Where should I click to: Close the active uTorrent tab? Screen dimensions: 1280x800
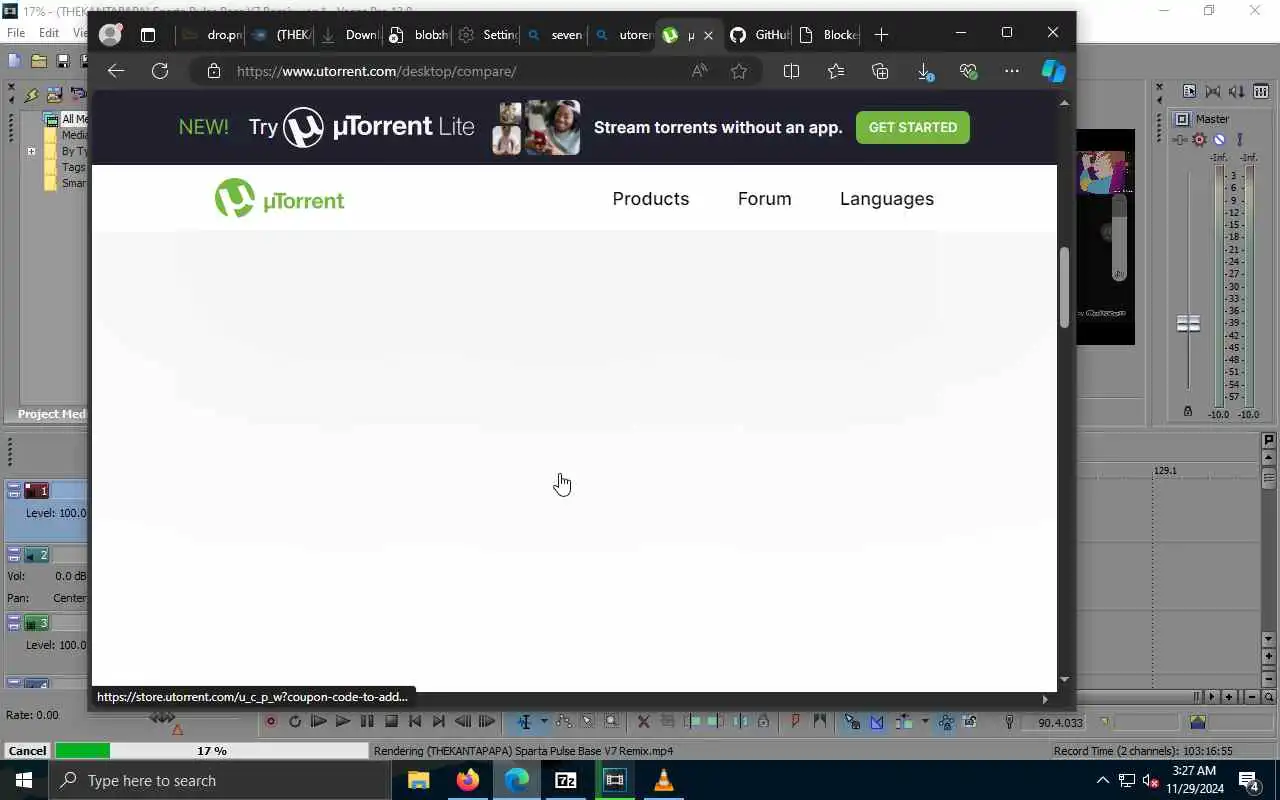click(x=709, y=35)
